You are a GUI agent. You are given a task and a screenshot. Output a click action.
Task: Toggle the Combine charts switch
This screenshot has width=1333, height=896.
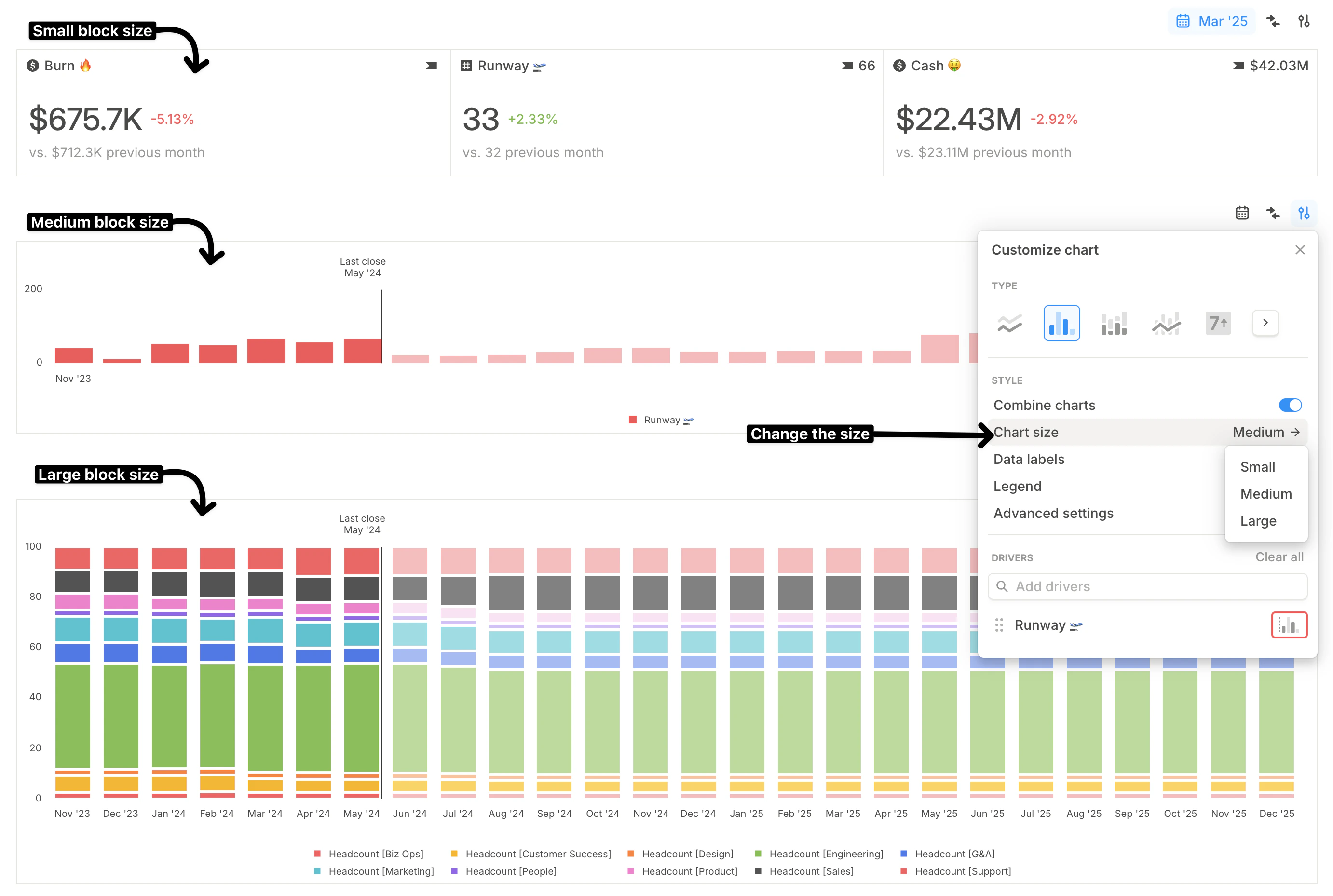pos(1290,405)
